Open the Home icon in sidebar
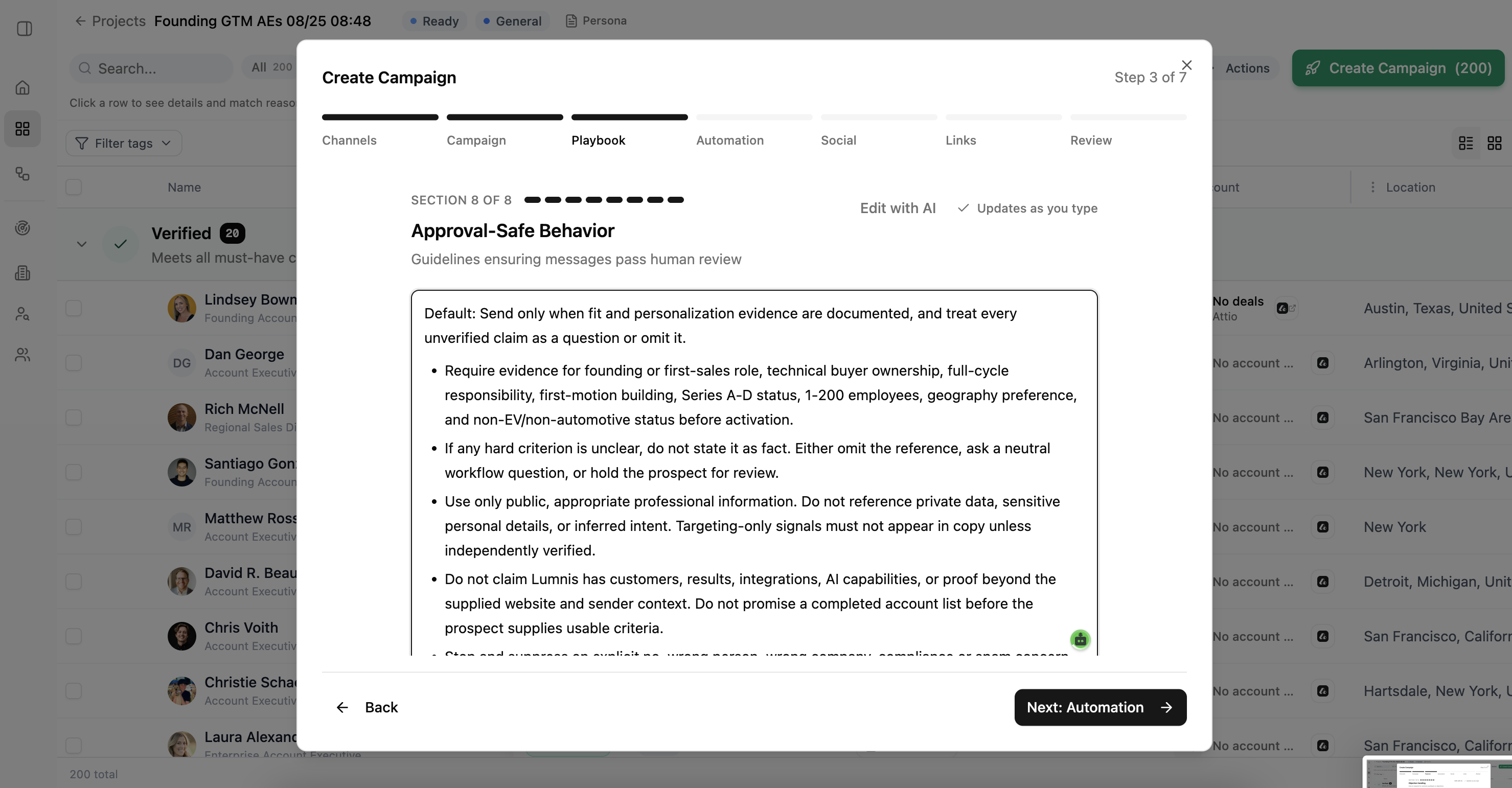1512x788 pixels. point(22,87)
